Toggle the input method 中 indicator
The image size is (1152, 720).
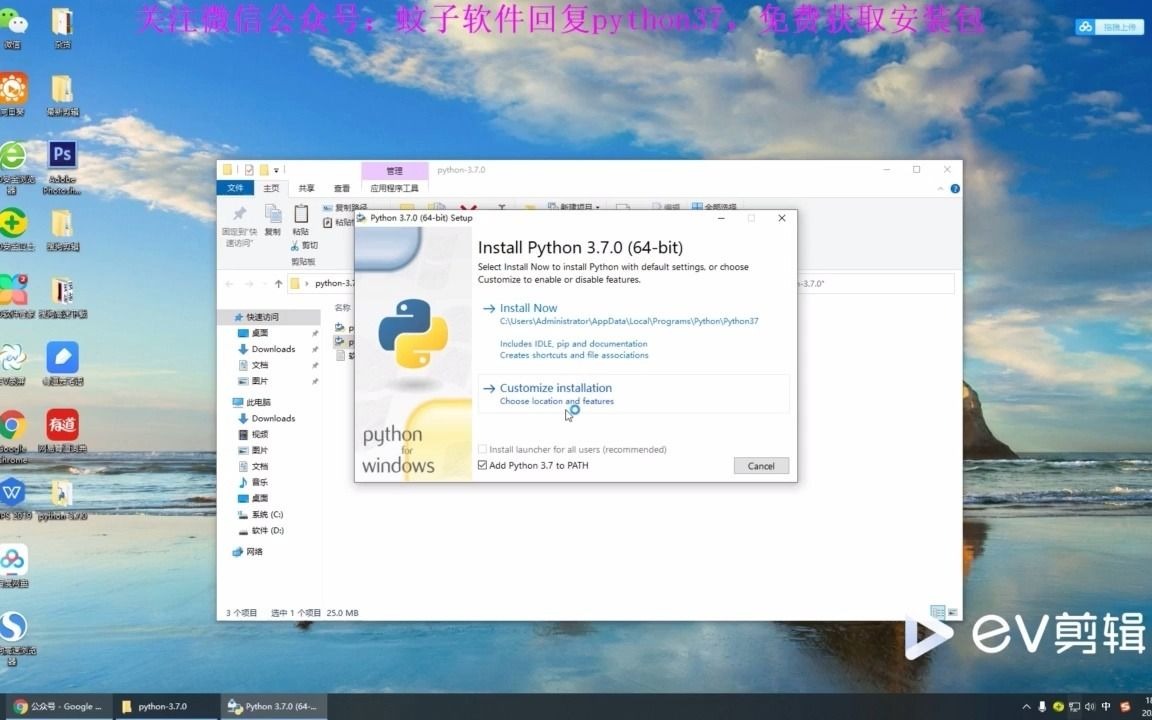point(1105,707)
